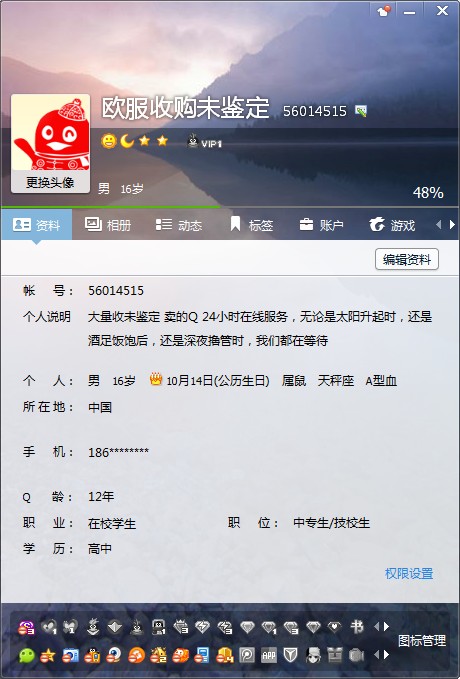Click the gray APP icon
This screenshot has height=679, width=460.
[269, 656]
